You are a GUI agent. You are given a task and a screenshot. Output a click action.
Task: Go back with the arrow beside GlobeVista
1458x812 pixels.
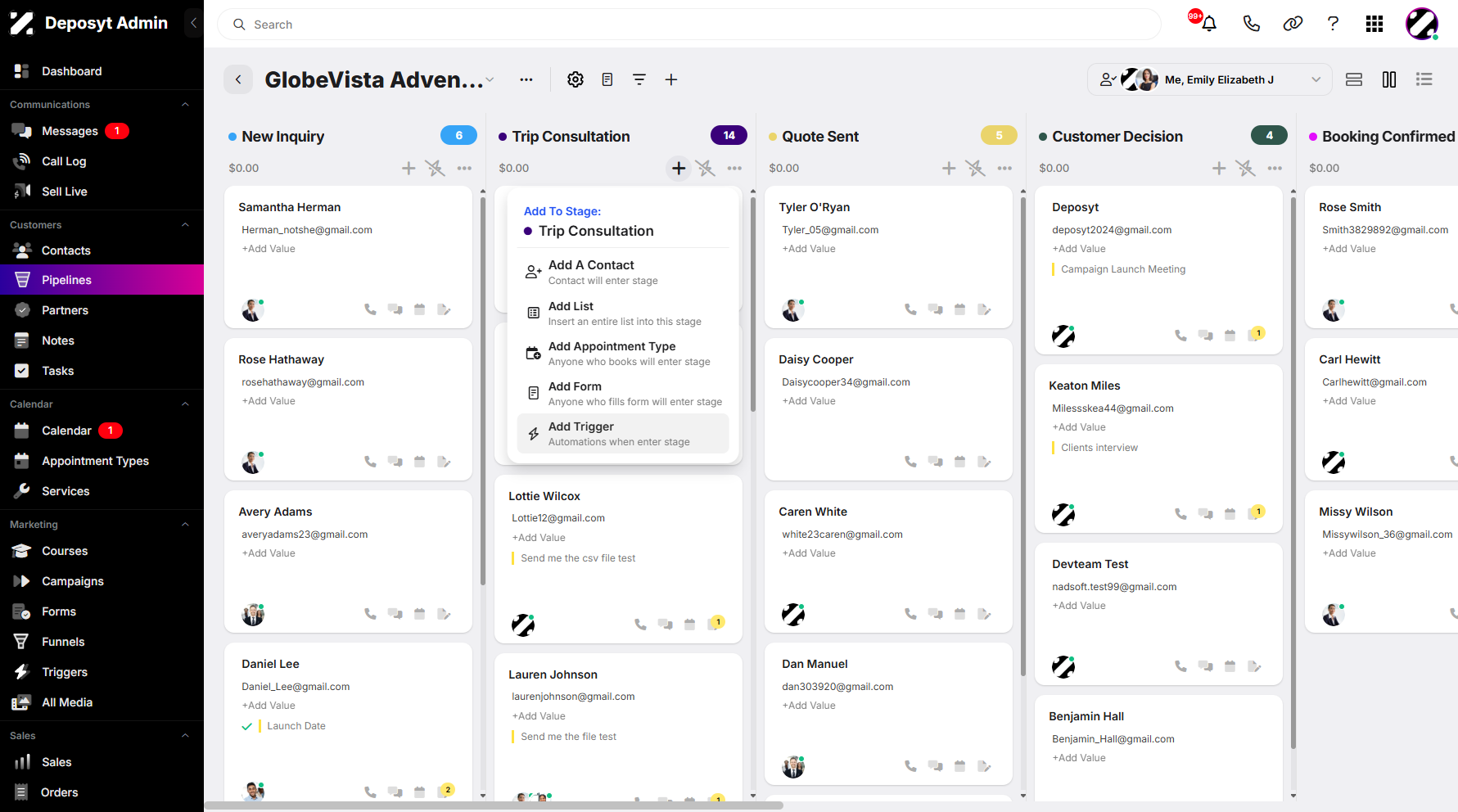(x=238, y=79)
